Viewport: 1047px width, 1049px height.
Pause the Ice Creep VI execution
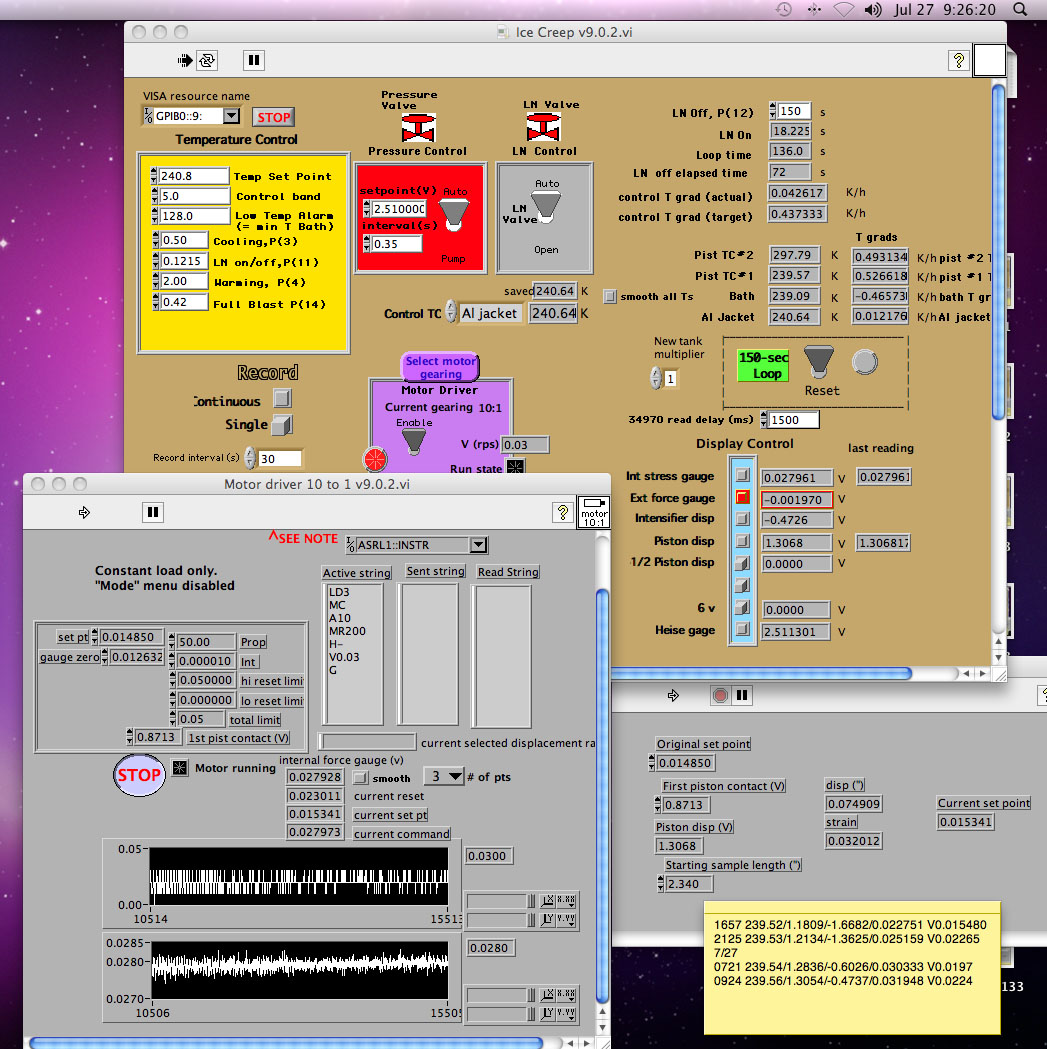pos(254,60)
